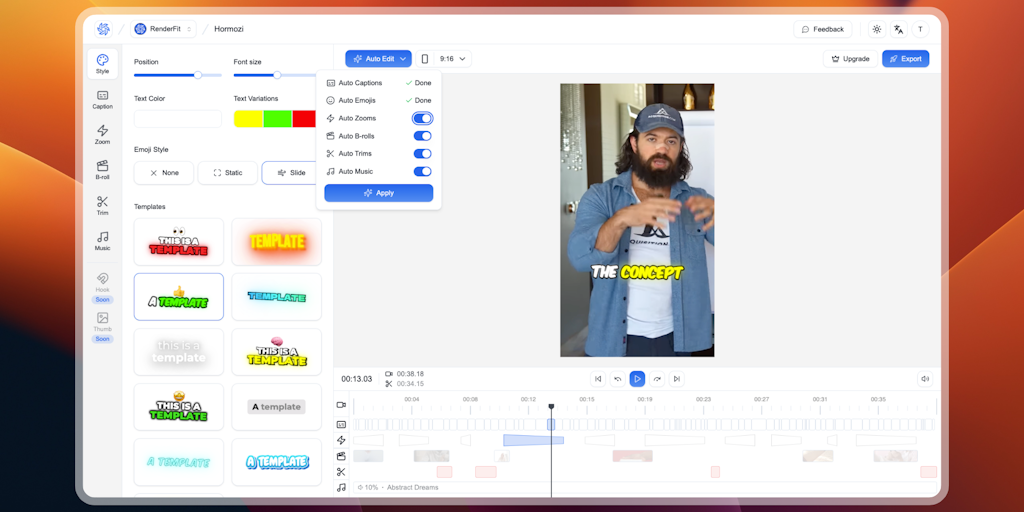Open the Auto Edit dropdown
The height and width of the screenshot is (512, 1024).
[379, 59]
